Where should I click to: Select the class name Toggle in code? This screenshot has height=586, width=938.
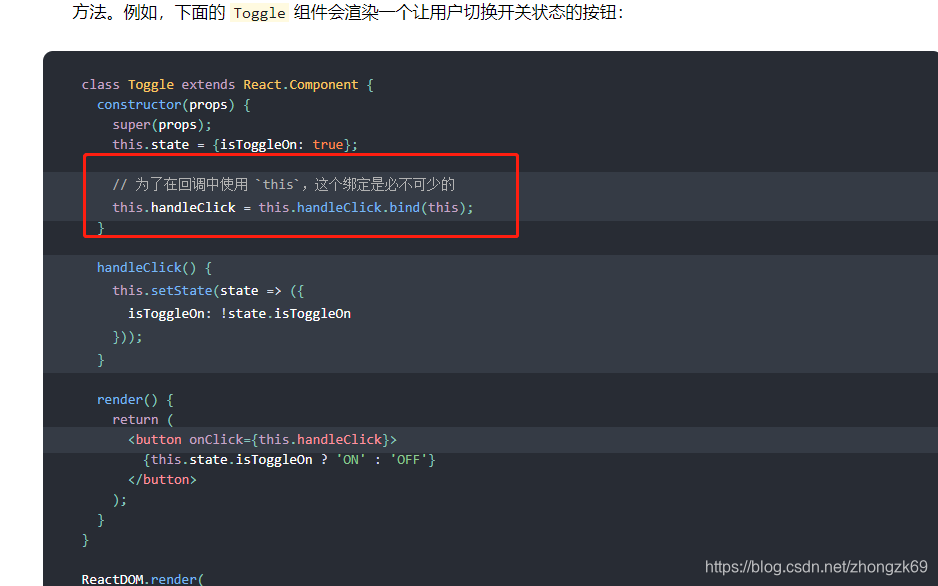tap(150, 84)
